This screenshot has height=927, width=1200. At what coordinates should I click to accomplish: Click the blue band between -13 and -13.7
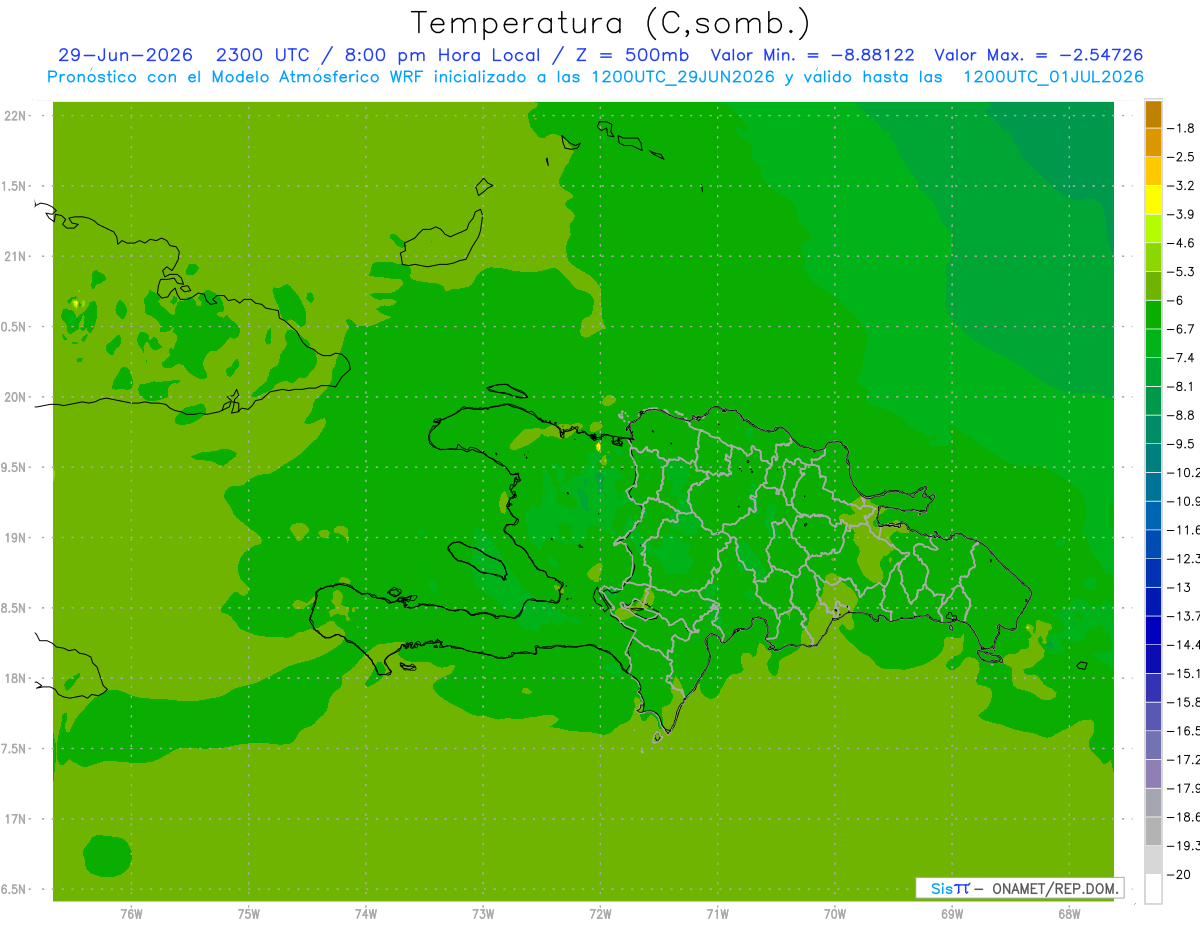pyautogui.click(x=1153, y=602)
